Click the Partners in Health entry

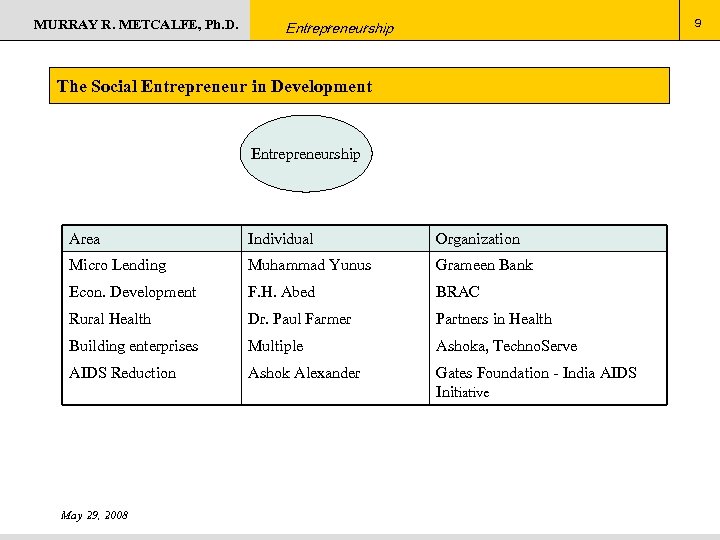click(494, 319)
